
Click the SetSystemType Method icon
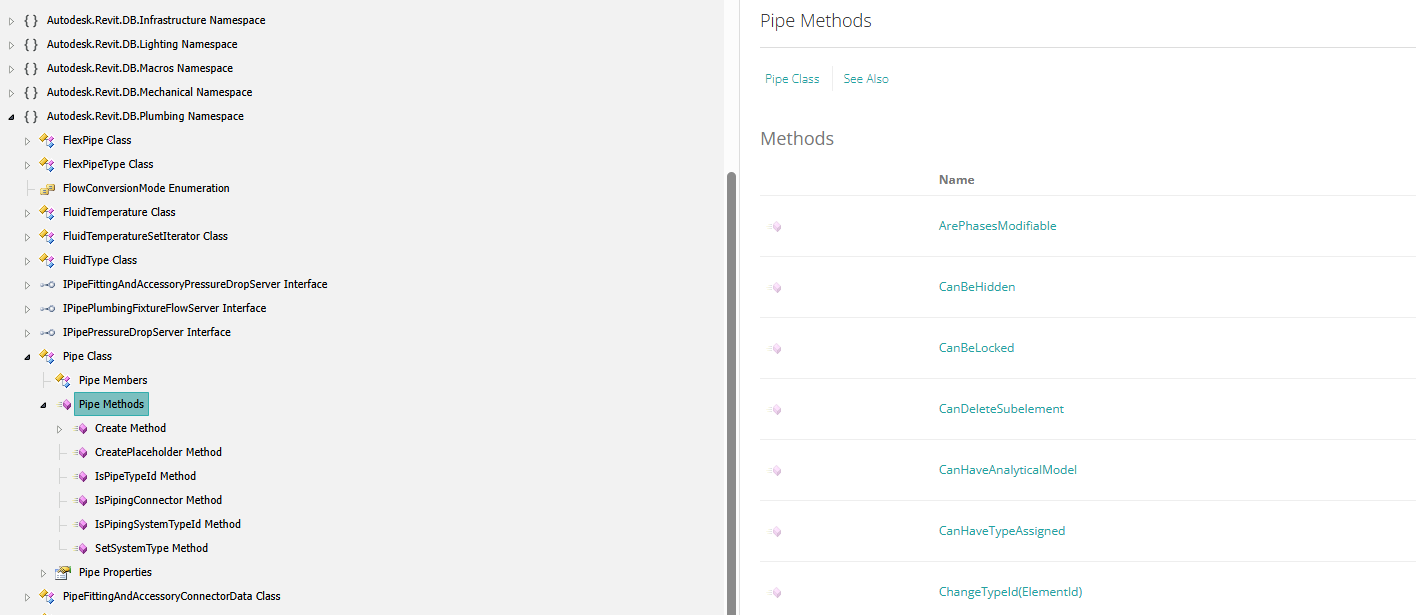pyautogui.click(x=80, y=548)
